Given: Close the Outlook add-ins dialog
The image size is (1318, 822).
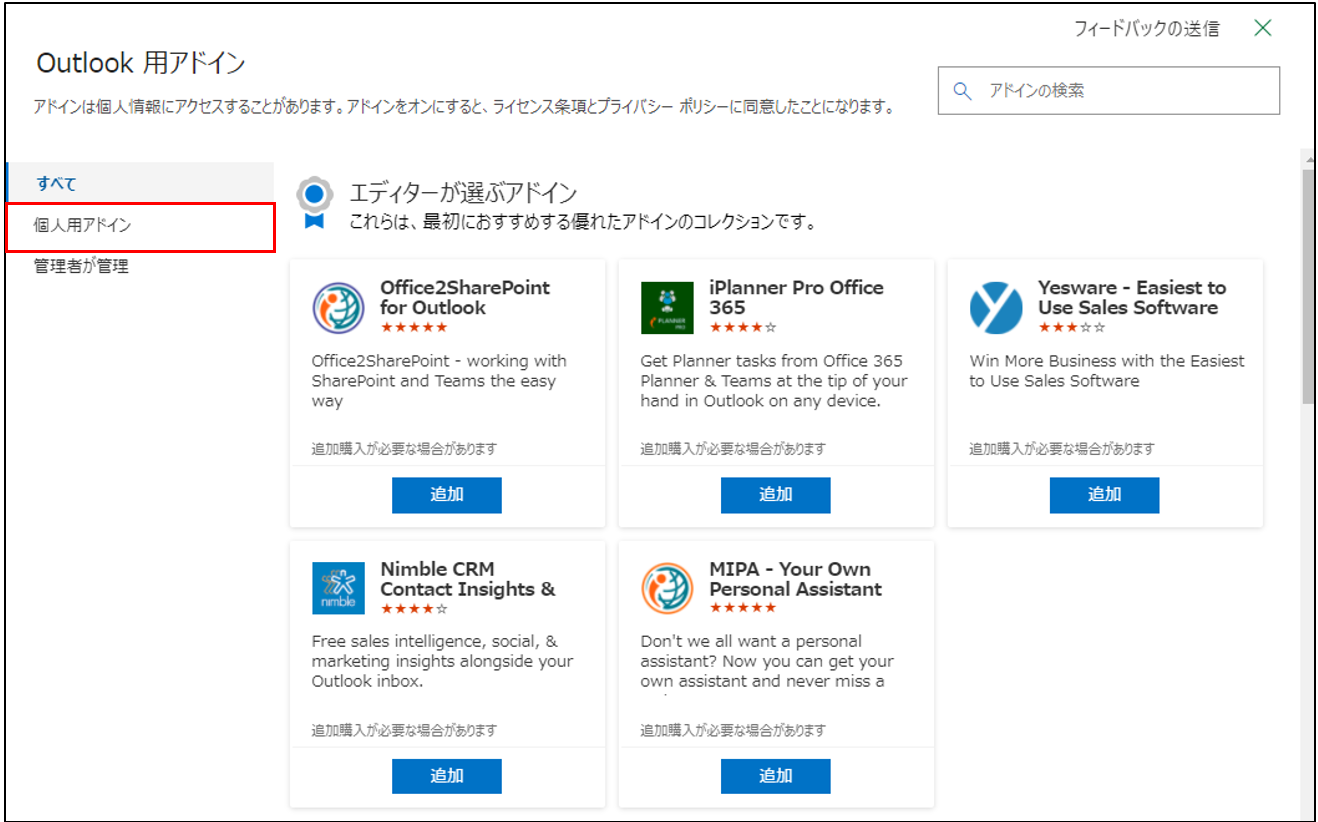Looking at the screenshot, I should pos(1263,28).
